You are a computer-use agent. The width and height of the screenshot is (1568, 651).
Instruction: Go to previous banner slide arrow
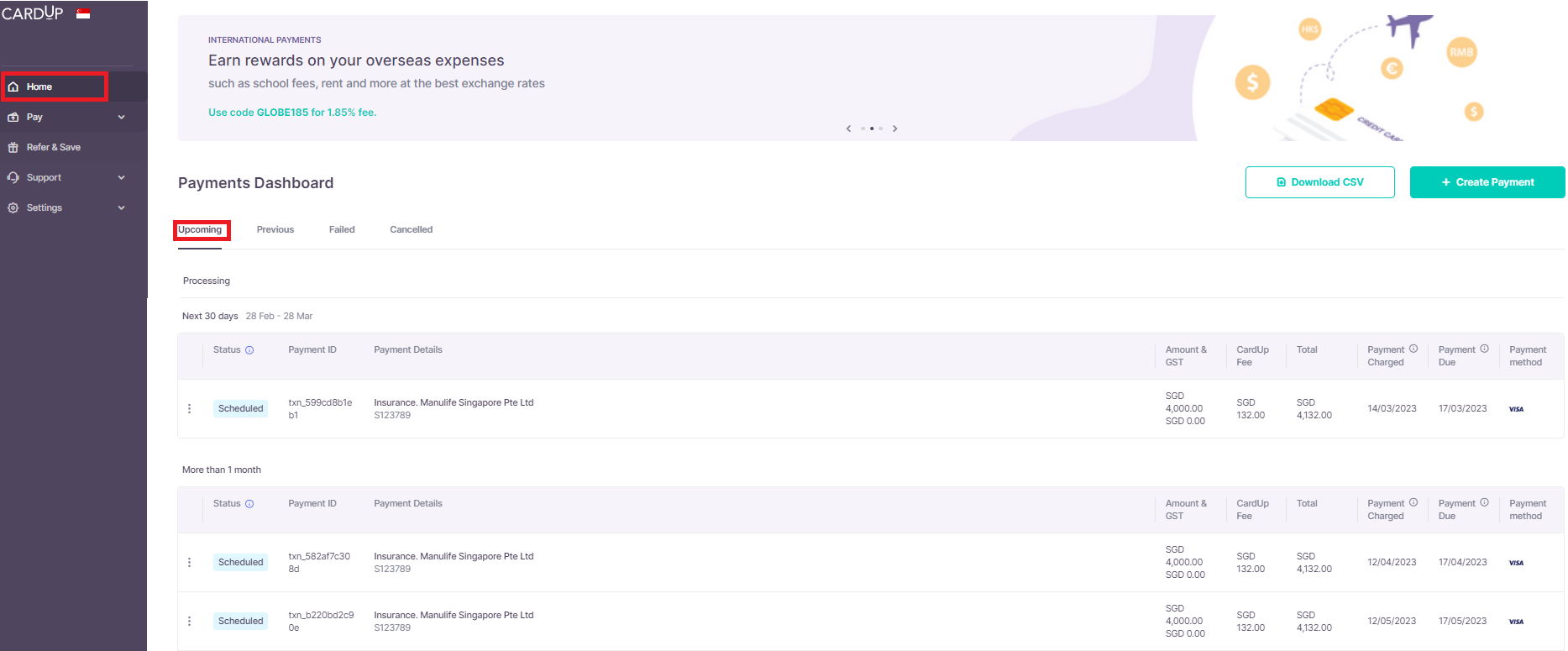(x=848, y=129)
